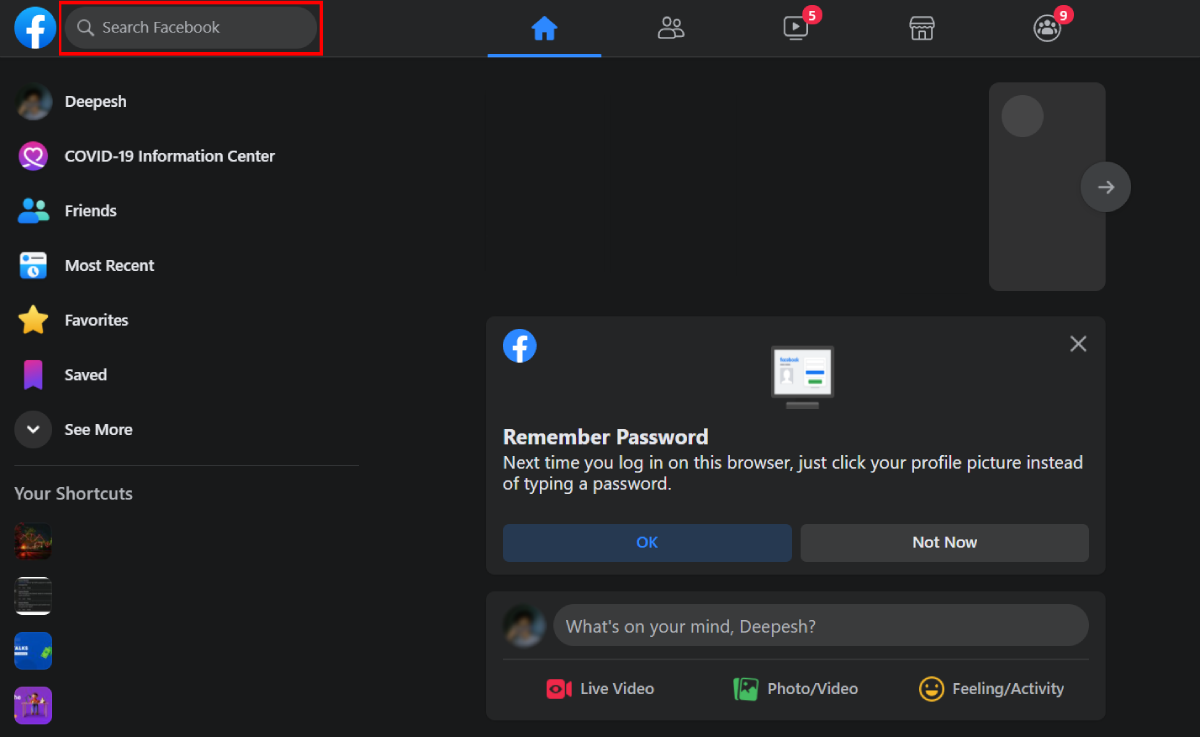Screen dimensions: 1200x737
Task: Click the Friends icon in top navigation
Action: pos(671,28)
